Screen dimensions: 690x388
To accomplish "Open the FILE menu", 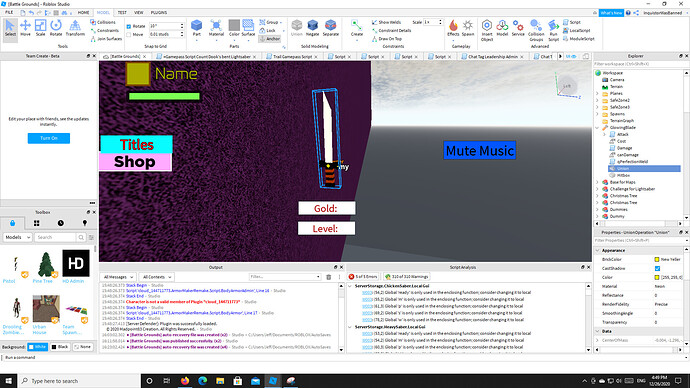I will 9,12.
